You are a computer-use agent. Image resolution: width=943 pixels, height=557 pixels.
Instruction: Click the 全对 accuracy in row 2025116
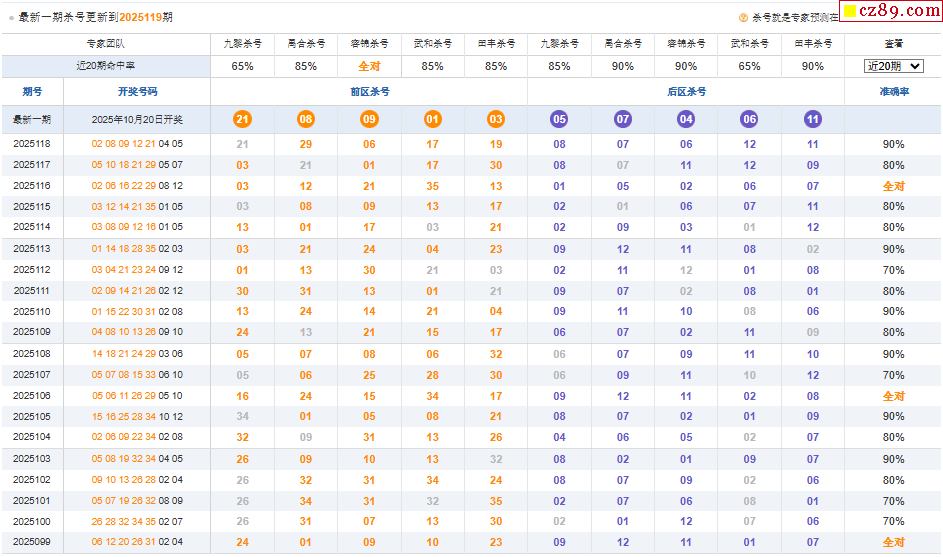pyautogui.click(x=893, y=186)
